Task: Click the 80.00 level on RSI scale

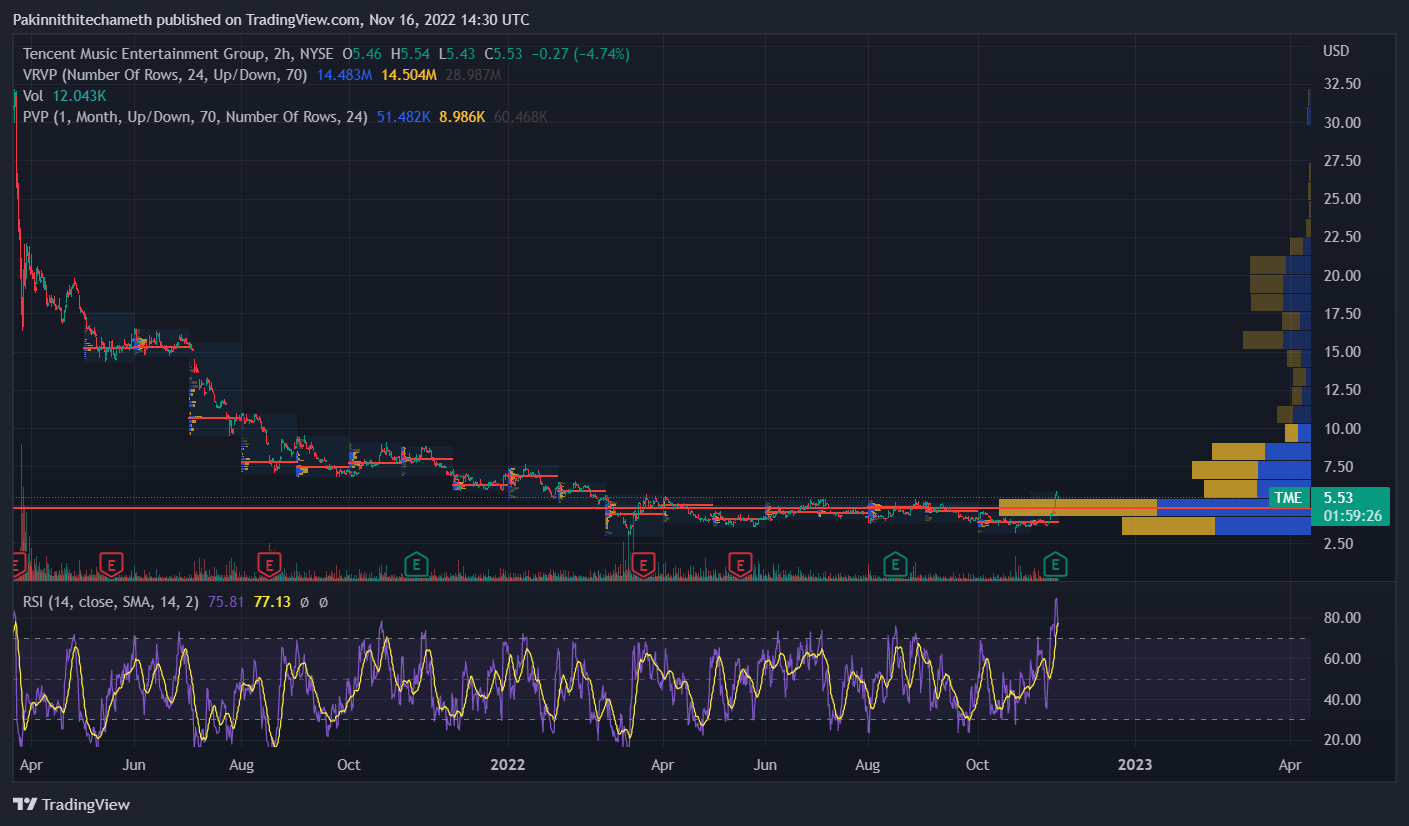Action: tap(1341, 618)
